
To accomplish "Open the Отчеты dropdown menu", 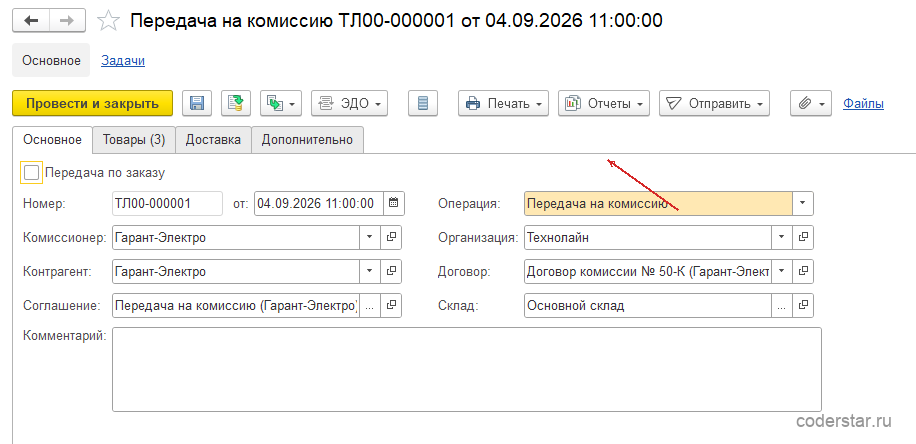I will click(x=603, y=104).
